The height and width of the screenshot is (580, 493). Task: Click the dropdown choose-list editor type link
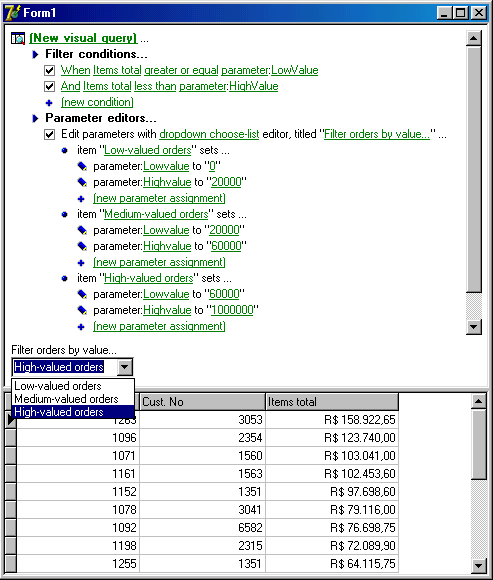pyautogui.click(x=209, y=134)
